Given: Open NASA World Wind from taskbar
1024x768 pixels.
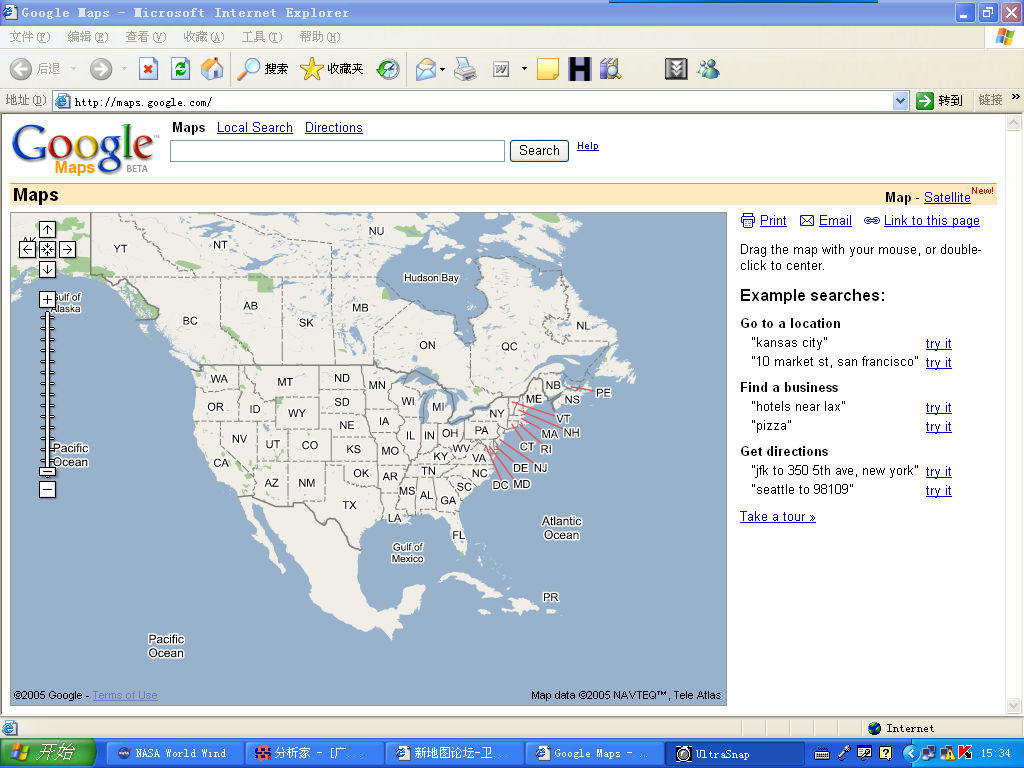Looking at the screenshot, I should (171, 753).
